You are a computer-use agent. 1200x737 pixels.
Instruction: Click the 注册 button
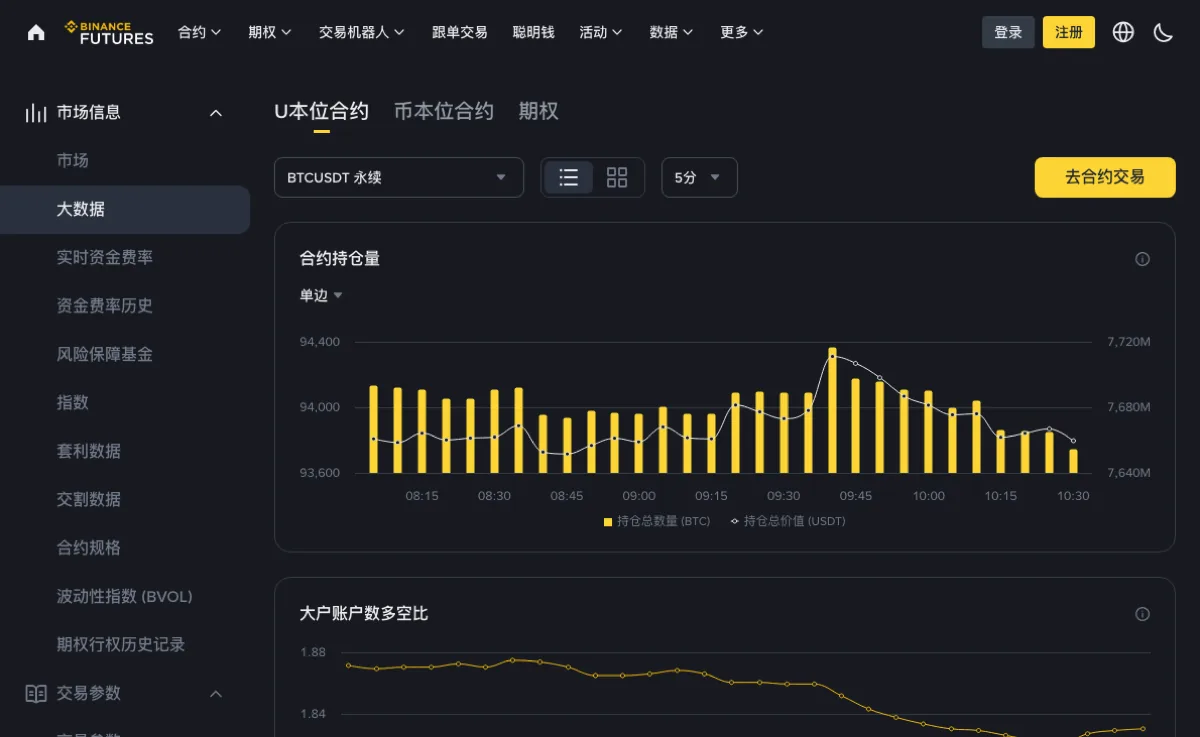pos(1069,32)
